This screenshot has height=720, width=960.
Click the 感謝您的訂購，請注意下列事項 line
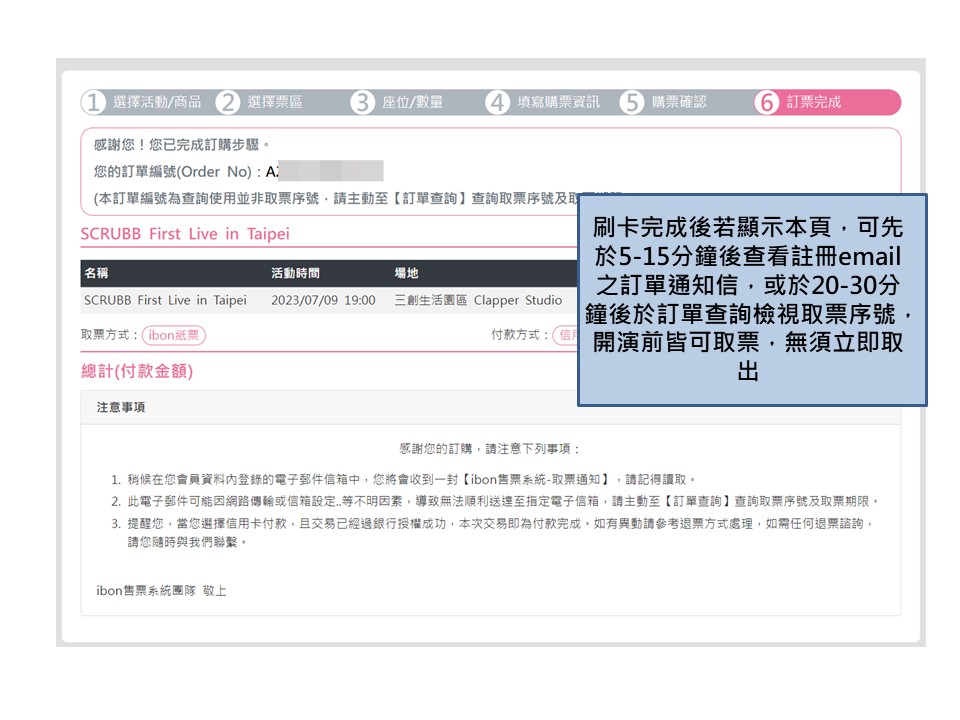pyautogui.click(x=490, y=449)
